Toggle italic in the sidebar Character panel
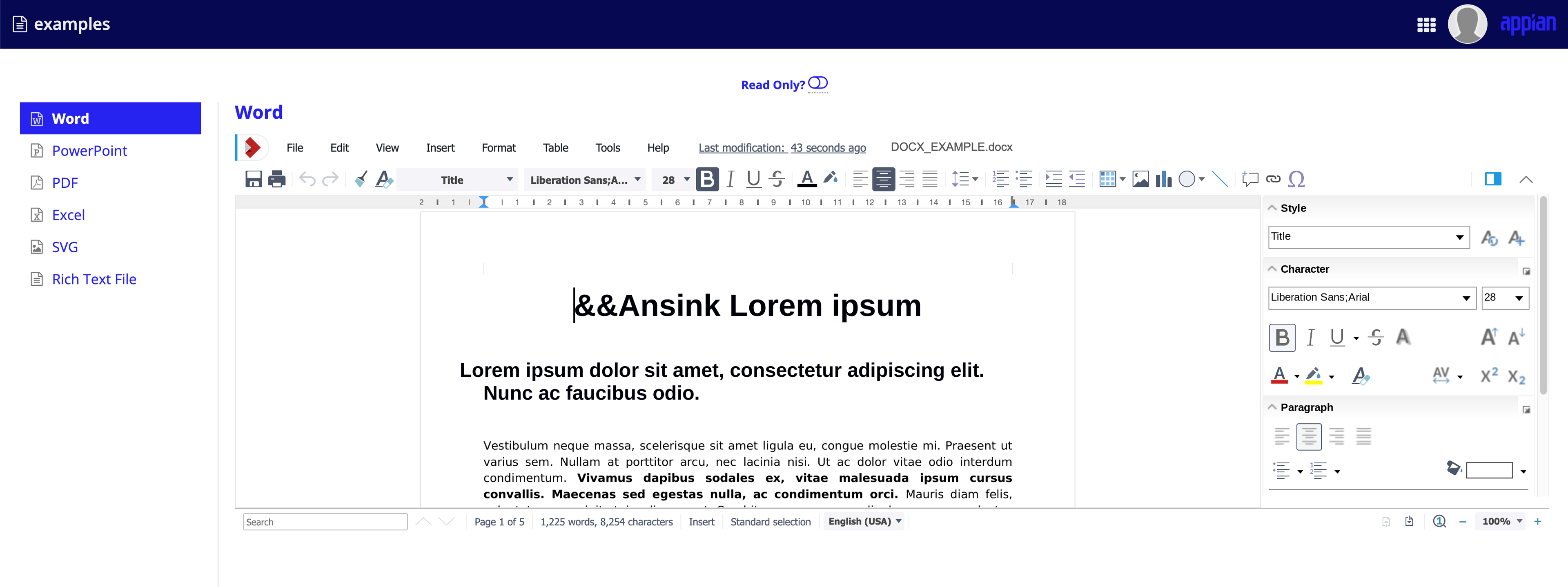1568x587 pixels. (1310, 338)
